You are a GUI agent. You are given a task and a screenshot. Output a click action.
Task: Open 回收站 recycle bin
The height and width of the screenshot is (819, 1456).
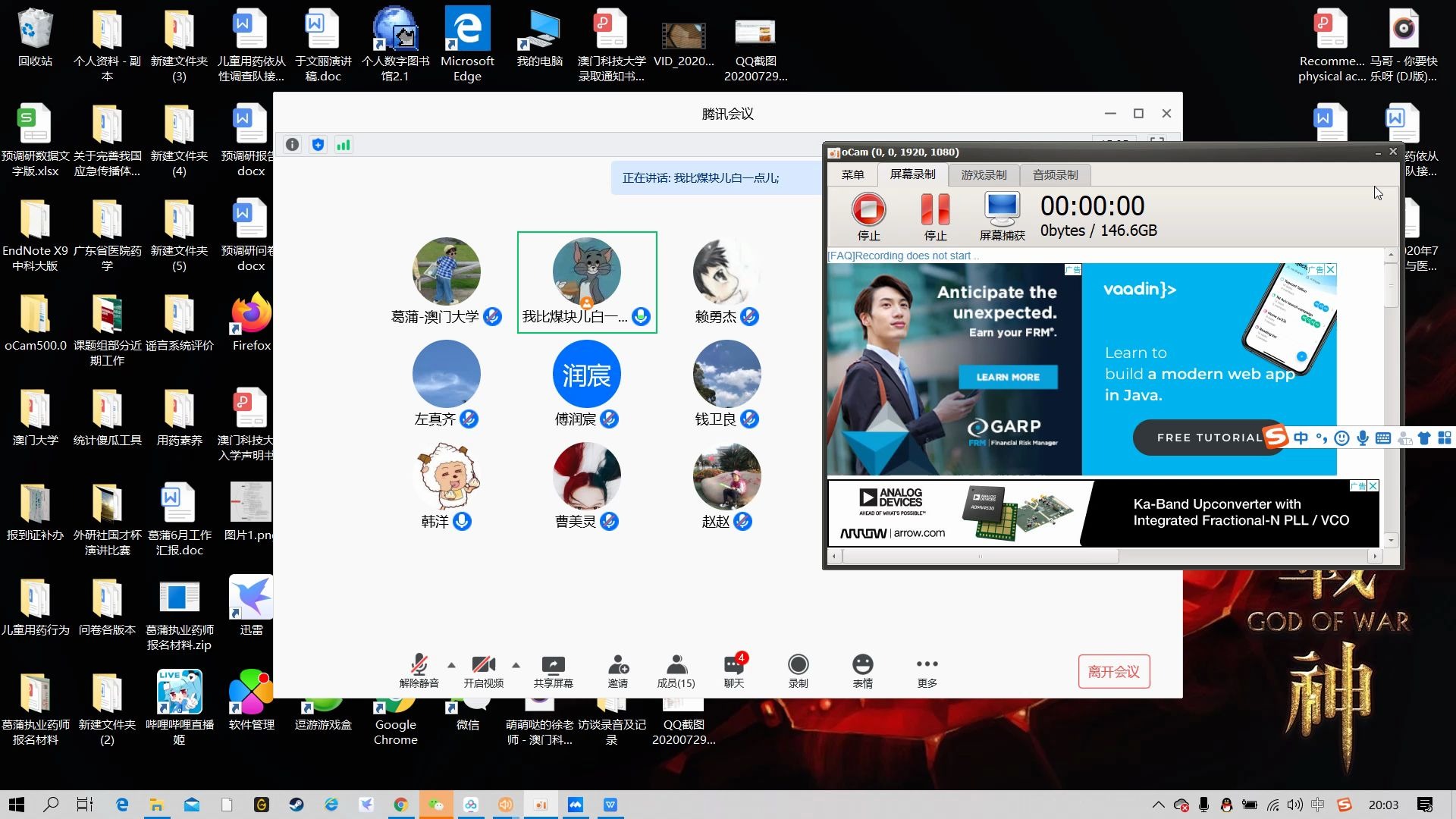coord(35,38)
